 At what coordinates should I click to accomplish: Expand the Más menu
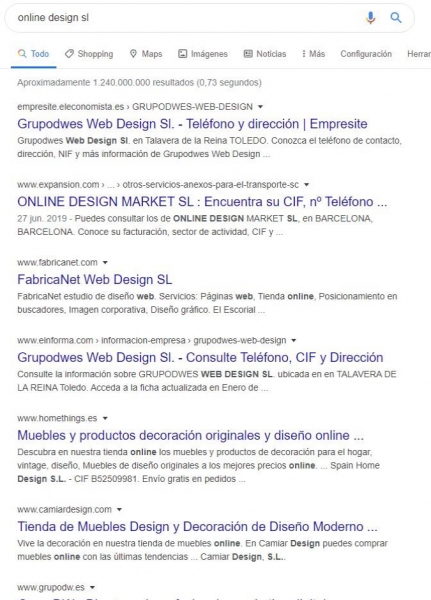coord(313,54)
